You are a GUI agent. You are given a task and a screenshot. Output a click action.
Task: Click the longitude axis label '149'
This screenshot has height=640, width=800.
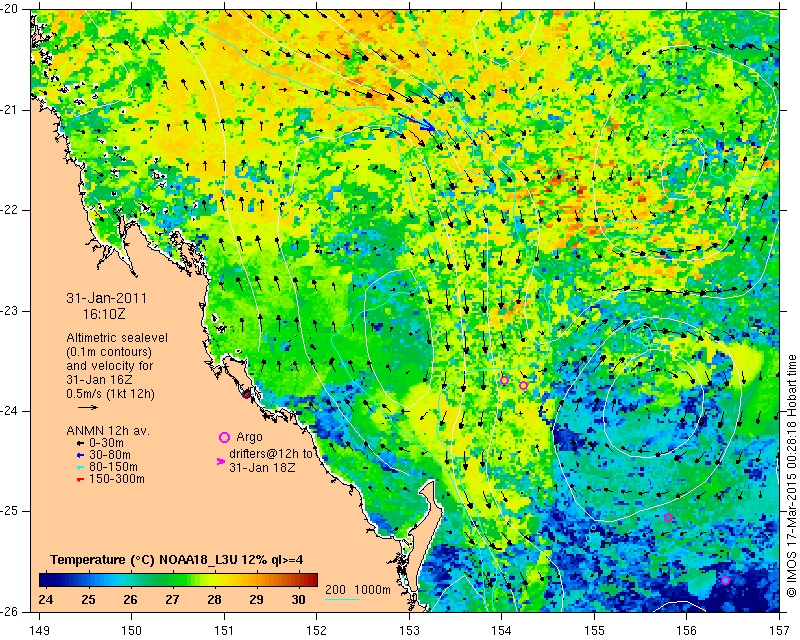39,631
